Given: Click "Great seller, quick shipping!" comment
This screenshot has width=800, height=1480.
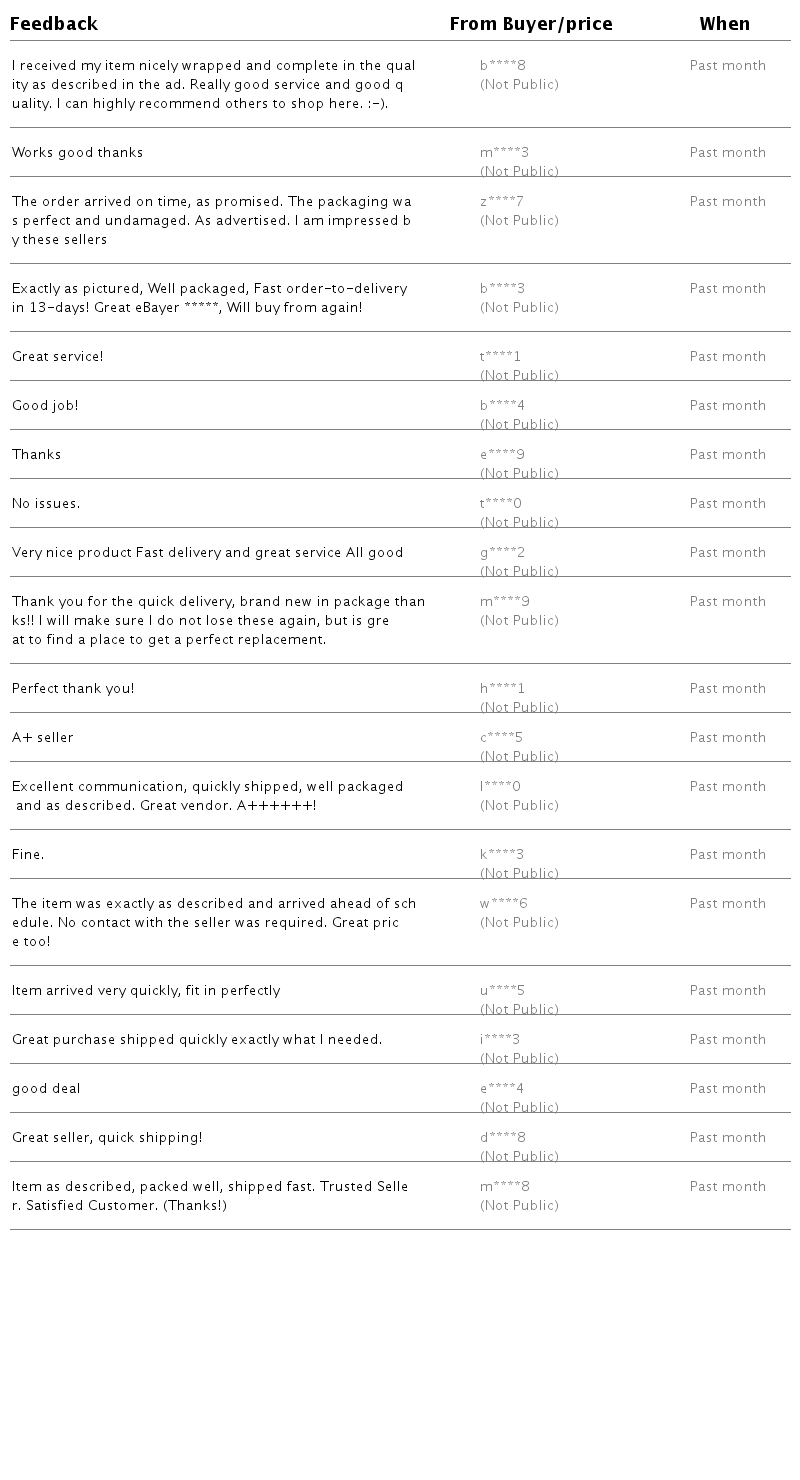Looking at the screenshot, I should click(x=107, y=1138).
